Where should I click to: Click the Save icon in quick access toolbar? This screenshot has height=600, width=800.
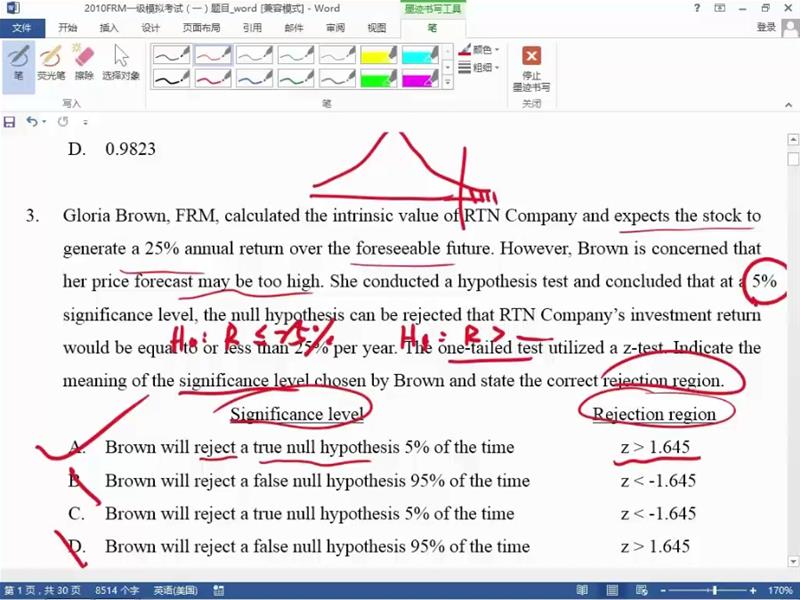pyautogui.click(x=10, y=122)
